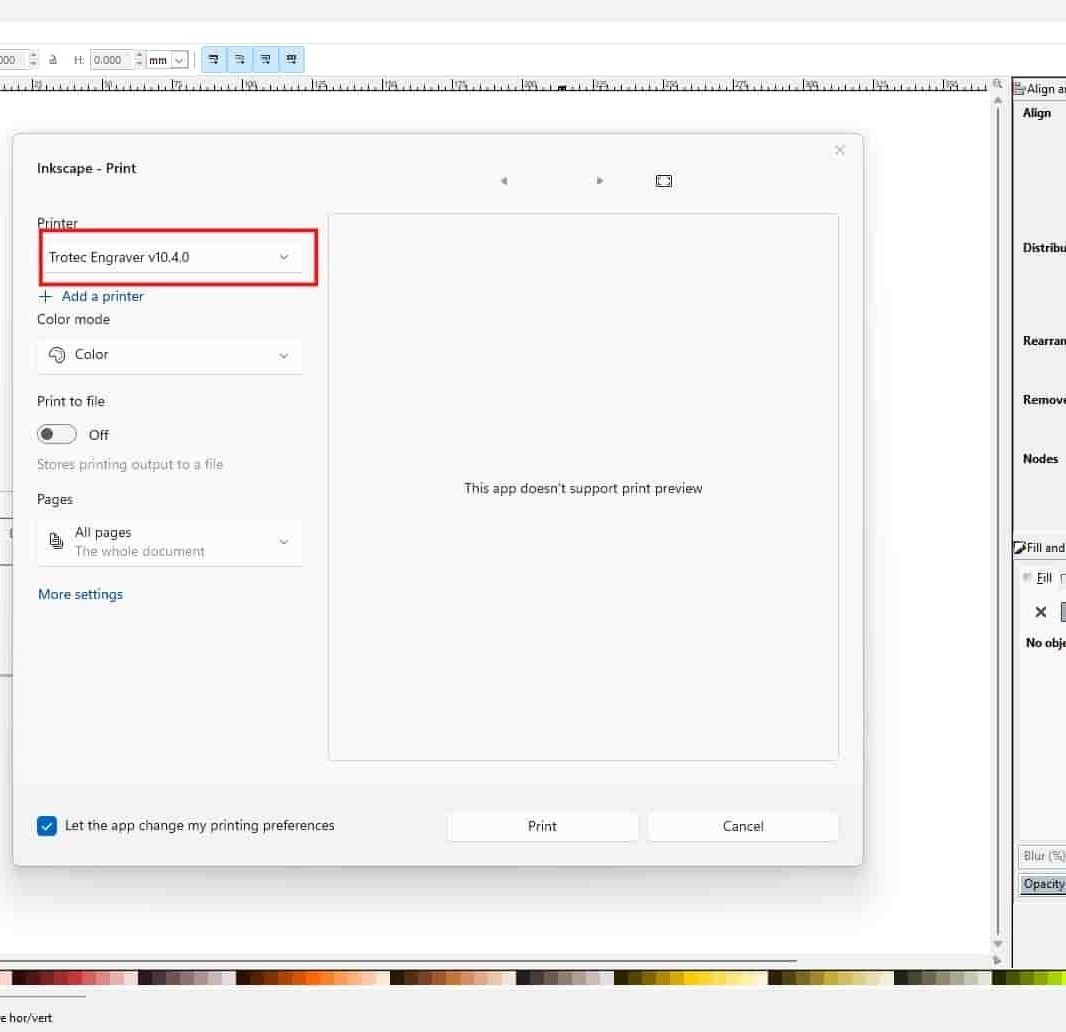Click the fit-to-page preview icon

pos(664,181)
